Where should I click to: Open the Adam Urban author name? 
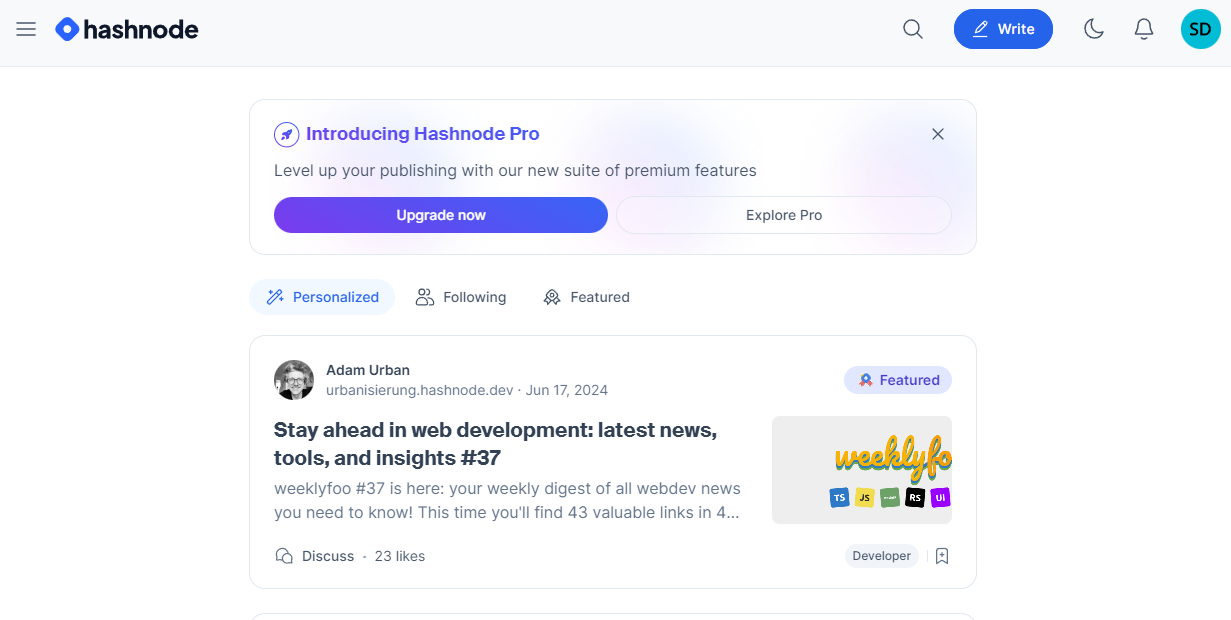(x=368, y=370)
